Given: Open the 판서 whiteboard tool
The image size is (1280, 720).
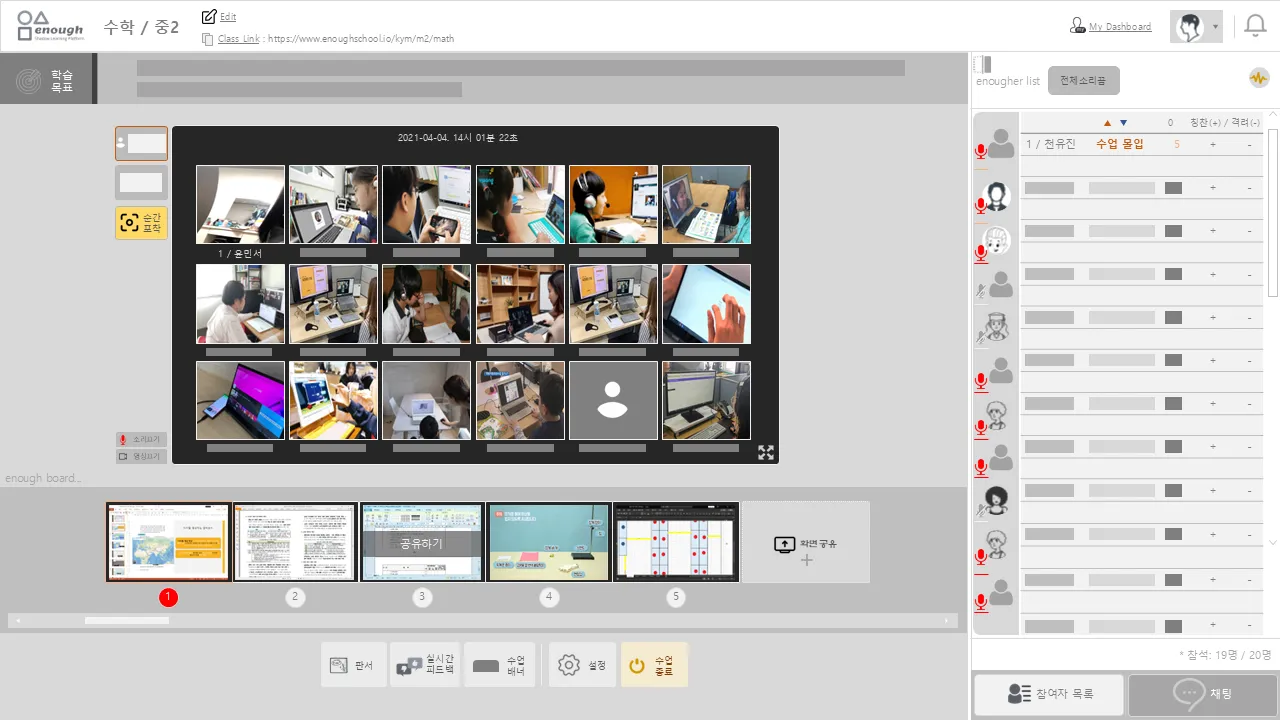Looking at the screenshot, I should [x=353, y=665].
